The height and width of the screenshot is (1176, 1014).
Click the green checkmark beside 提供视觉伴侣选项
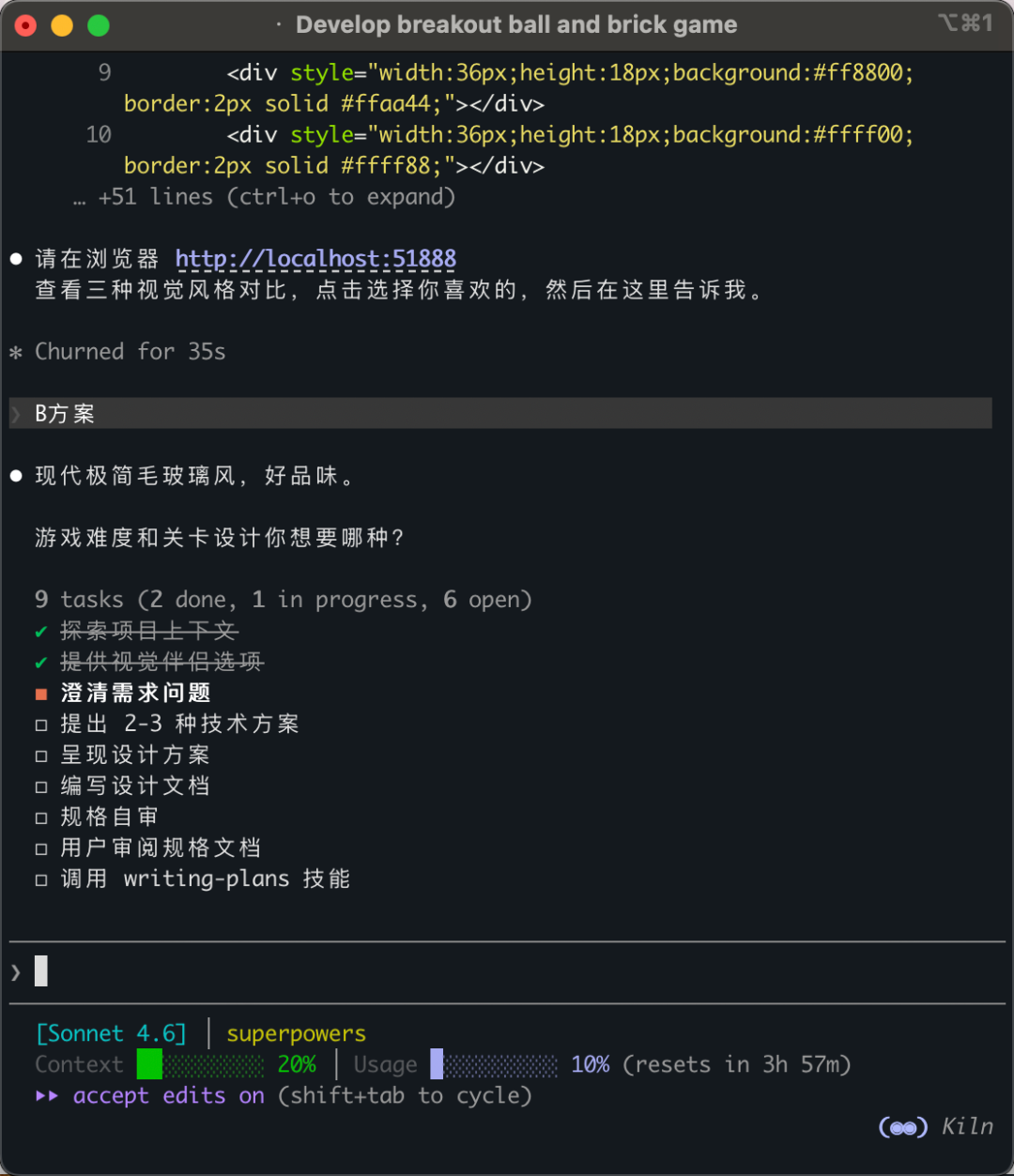[x=41, y=663]
